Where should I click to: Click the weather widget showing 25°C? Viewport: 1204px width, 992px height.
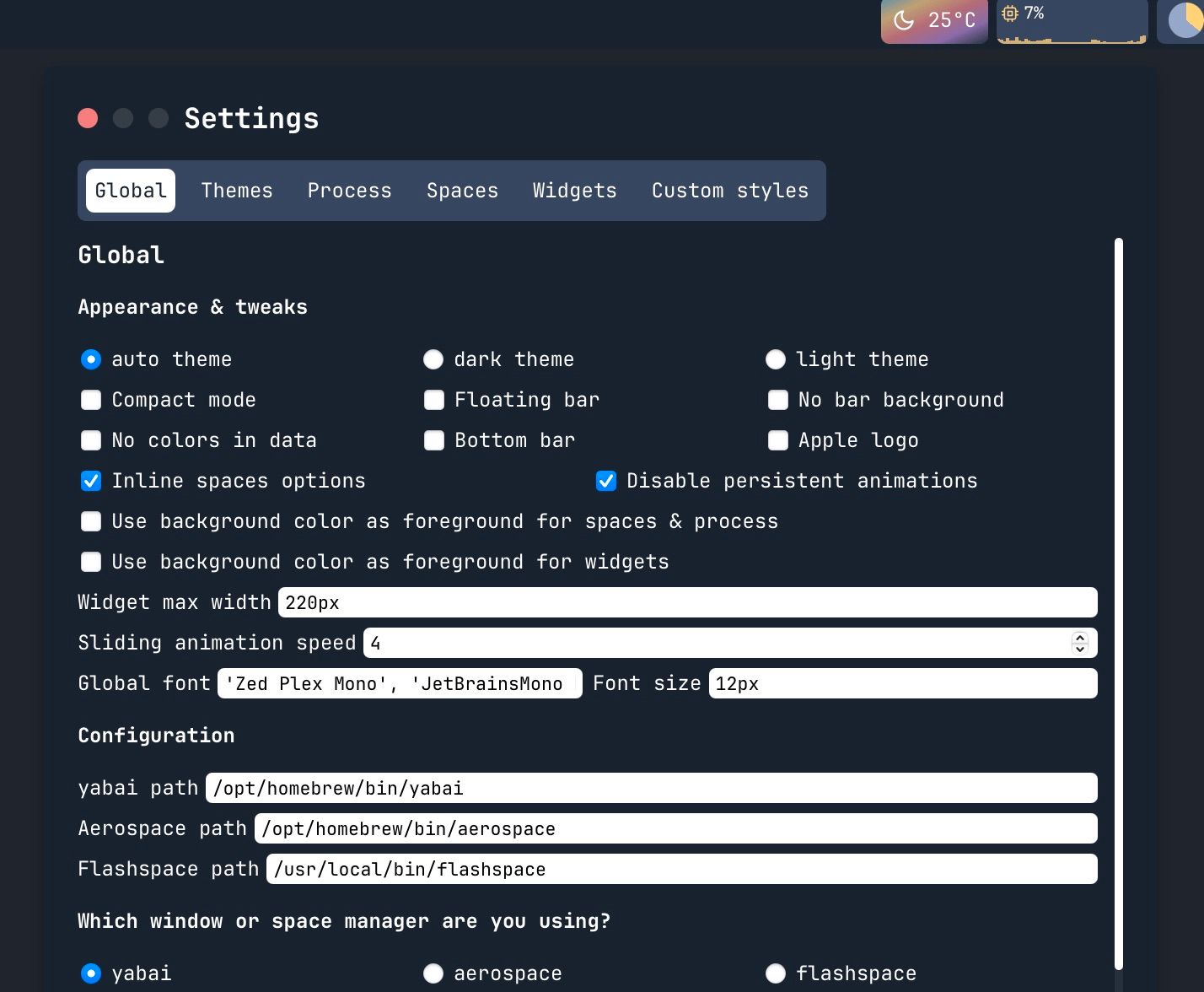point(934,21)
